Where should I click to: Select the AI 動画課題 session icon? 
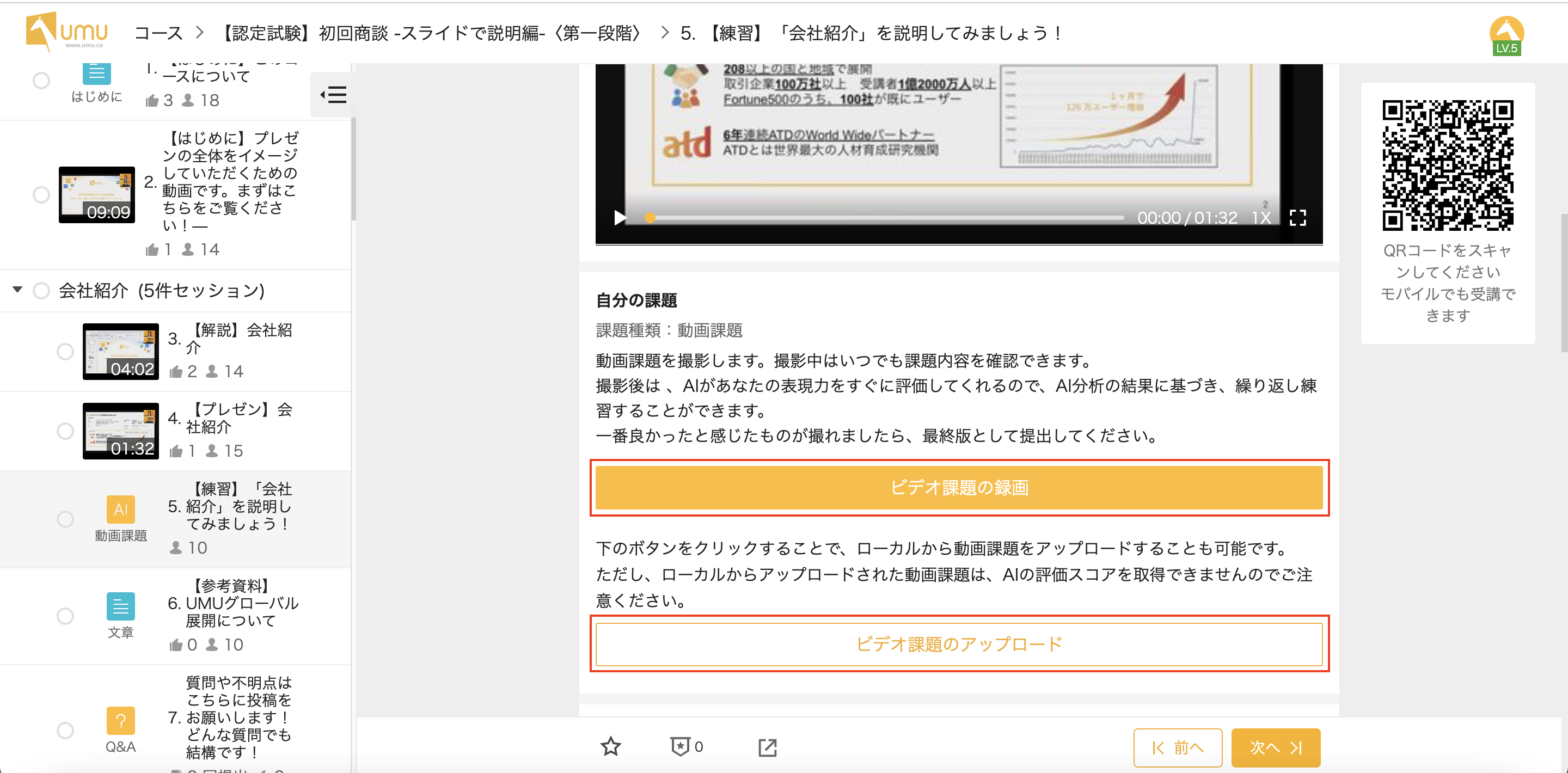(120, 510)
